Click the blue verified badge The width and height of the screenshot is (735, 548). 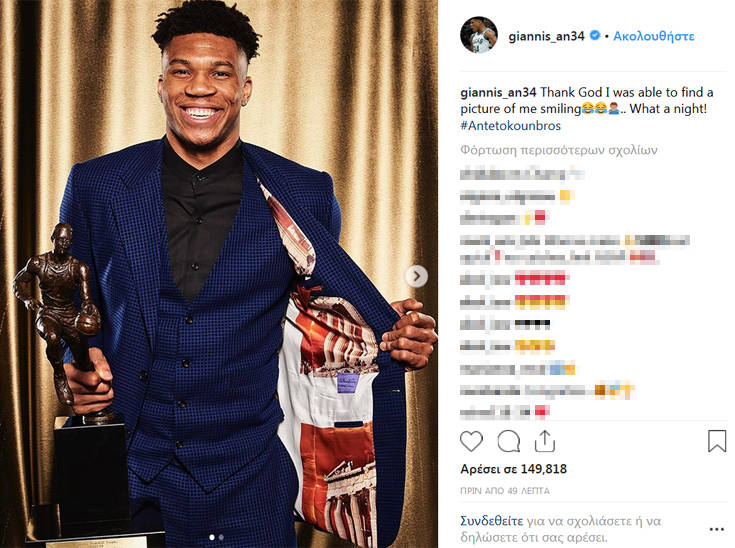point(594,35)
